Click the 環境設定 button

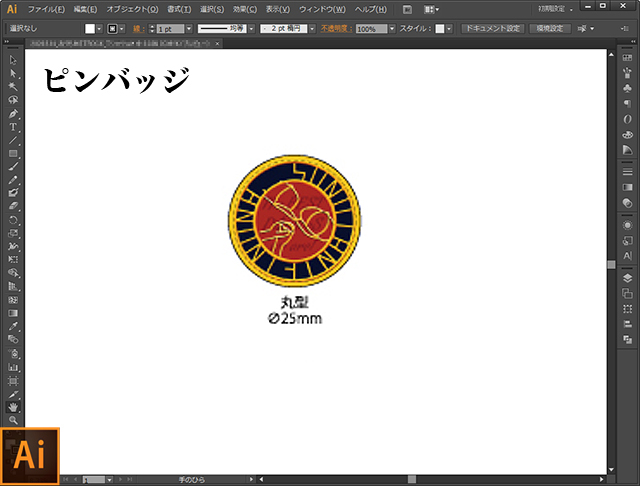click(x=549, y=29)
